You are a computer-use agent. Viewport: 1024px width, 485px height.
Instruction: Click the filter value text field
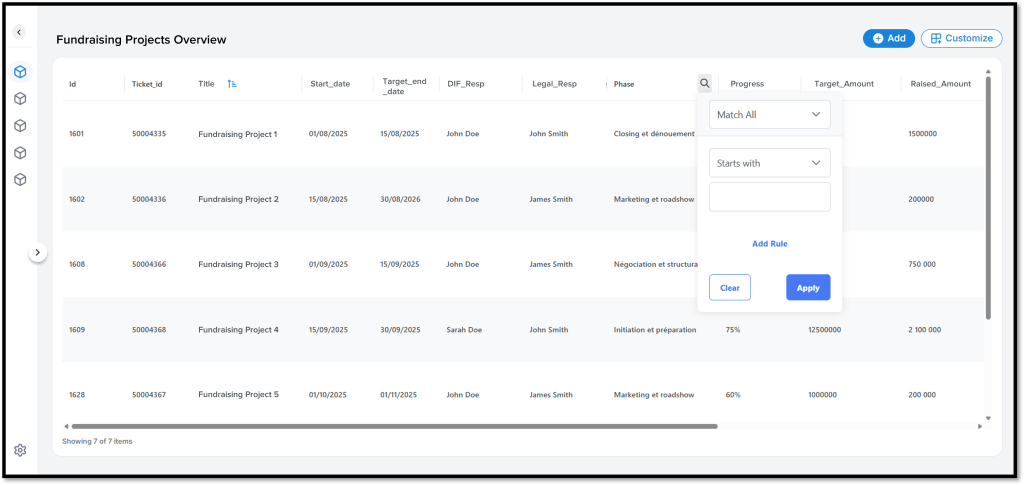point(769,197)
